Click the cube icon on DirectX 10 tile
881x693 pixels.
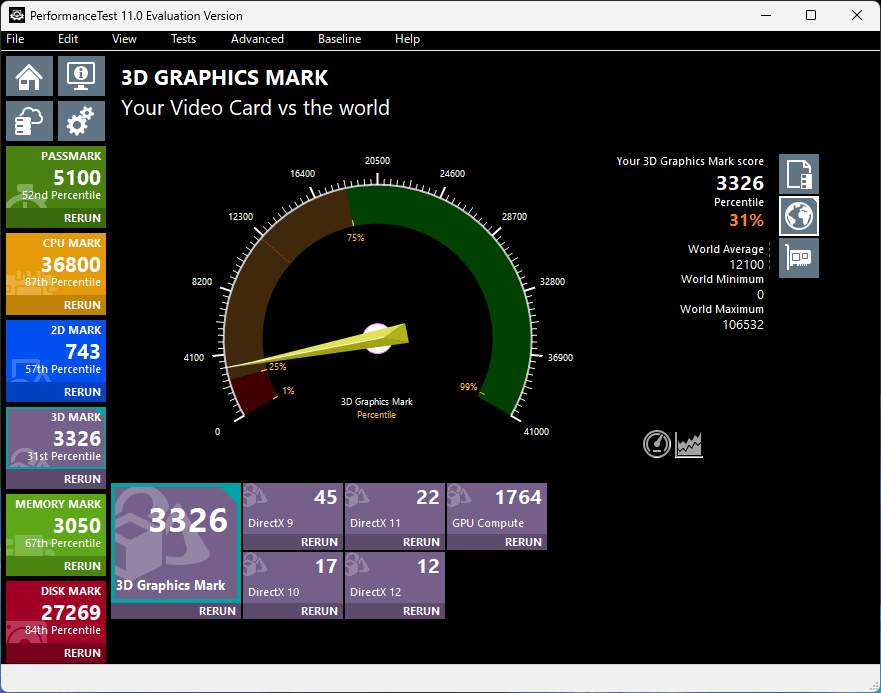tap(255, 564)
